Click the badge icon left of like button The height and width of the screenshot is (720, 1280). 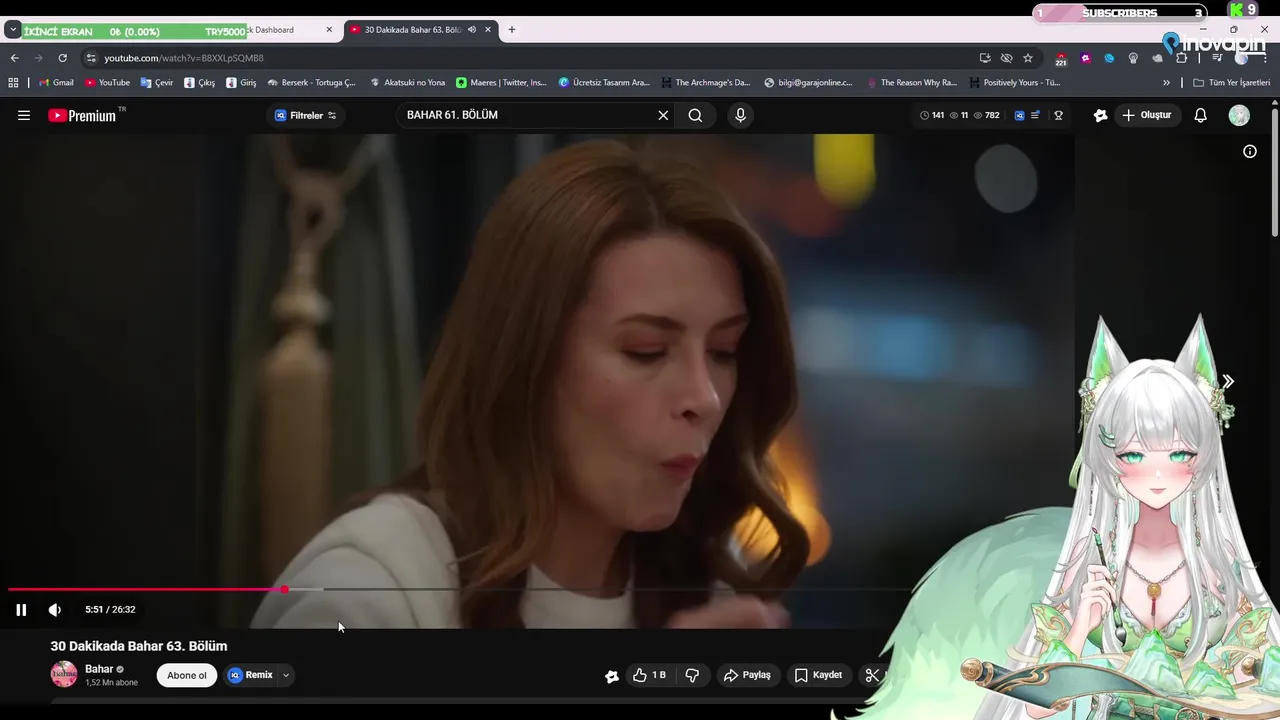(x=612, y=676)
